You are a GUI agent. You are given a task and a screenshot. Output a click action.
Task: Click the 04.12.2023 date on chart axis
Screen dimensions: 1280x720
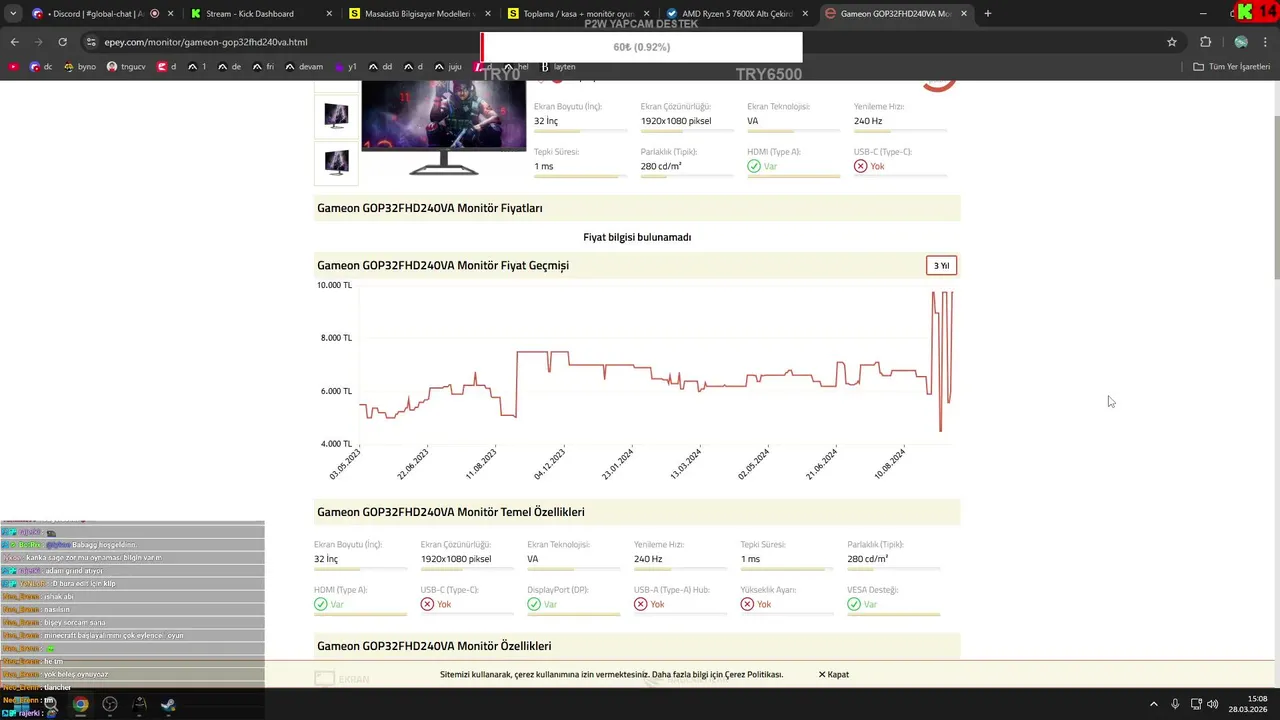pos(550,464)
